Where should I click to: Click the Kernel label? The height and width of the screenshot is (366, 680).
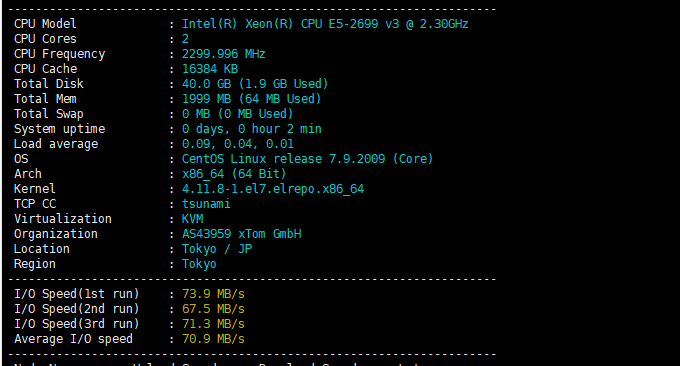pyautogui.click(x=35, y=189)
